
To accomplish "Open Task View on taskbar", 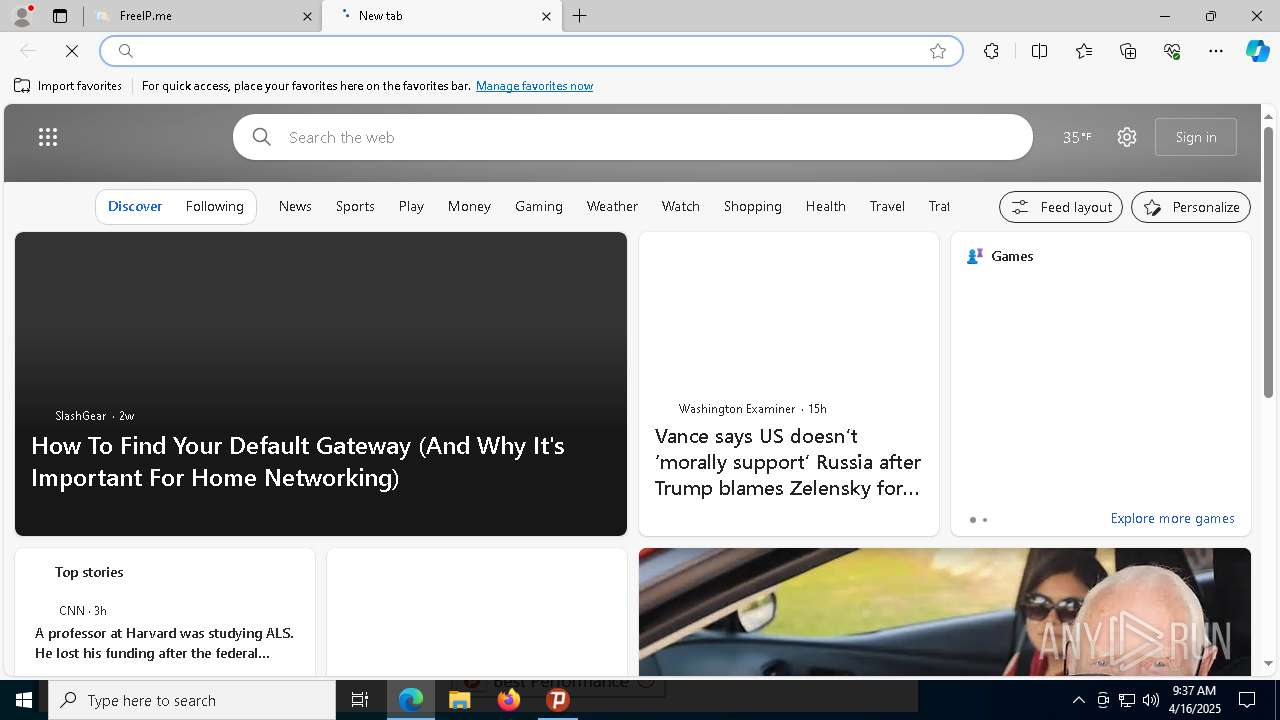I will 360,700.
